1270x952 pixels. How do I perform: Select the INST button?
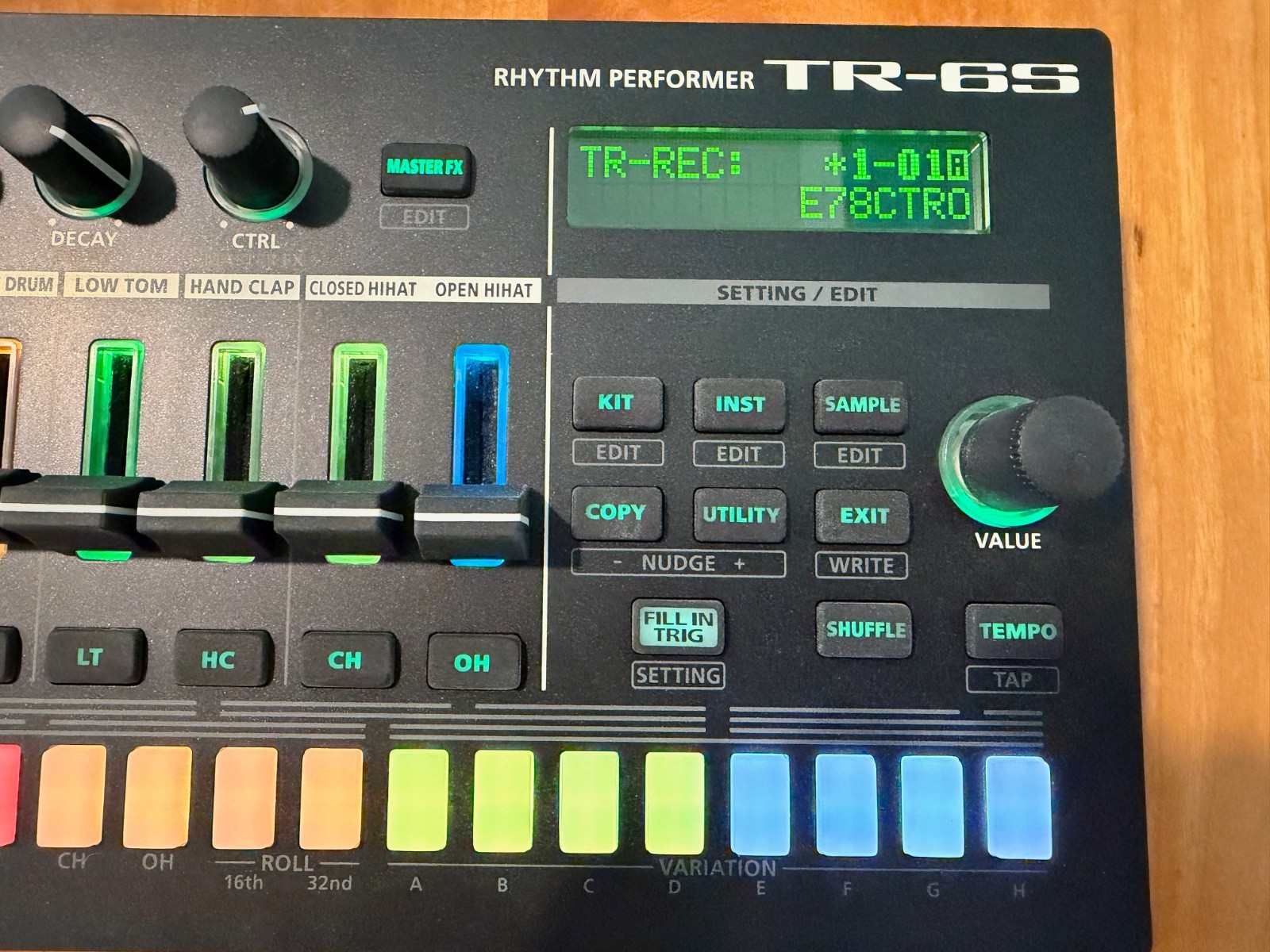(x=740, y=405)
